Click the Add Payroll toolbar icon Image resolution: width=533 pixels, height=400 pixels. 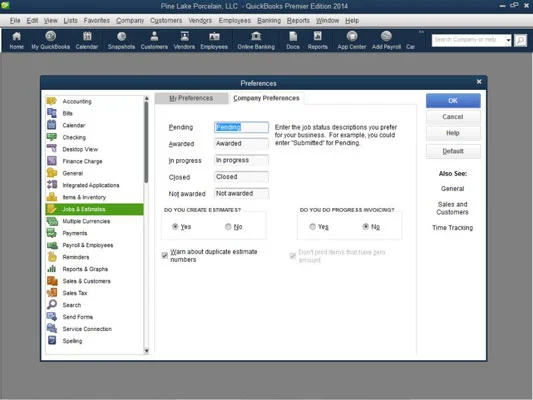pyautogui.click(x=386, y=40)
